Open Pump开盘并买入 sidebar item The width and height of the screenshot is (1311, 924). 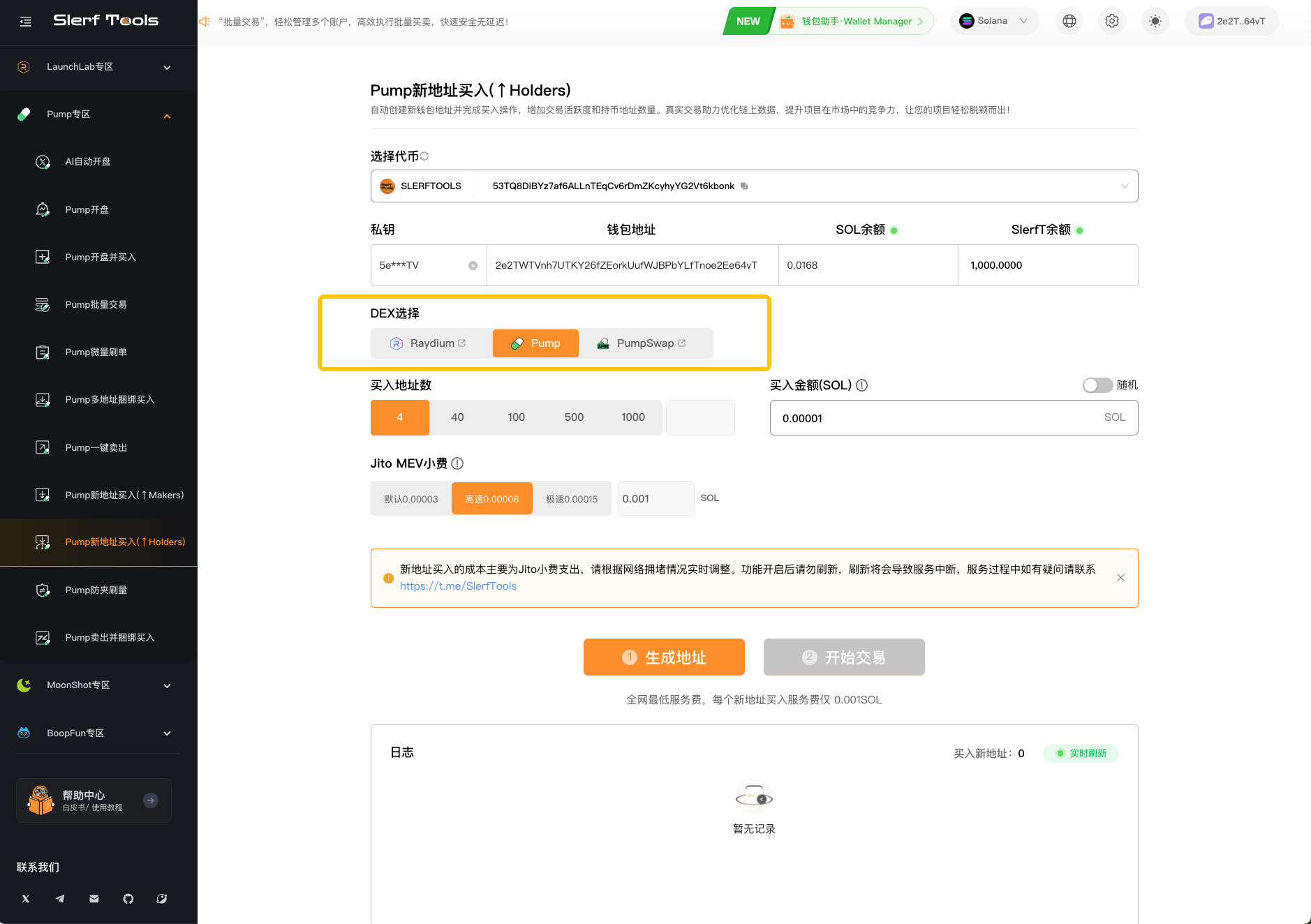pos(98,257)
